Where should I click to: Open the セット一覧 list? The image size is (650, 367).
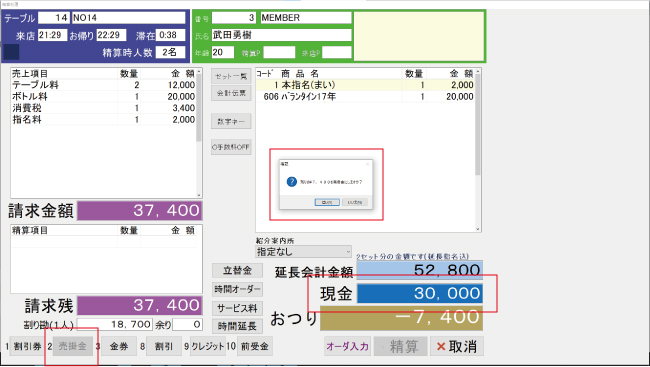click(x=231, y=76)
